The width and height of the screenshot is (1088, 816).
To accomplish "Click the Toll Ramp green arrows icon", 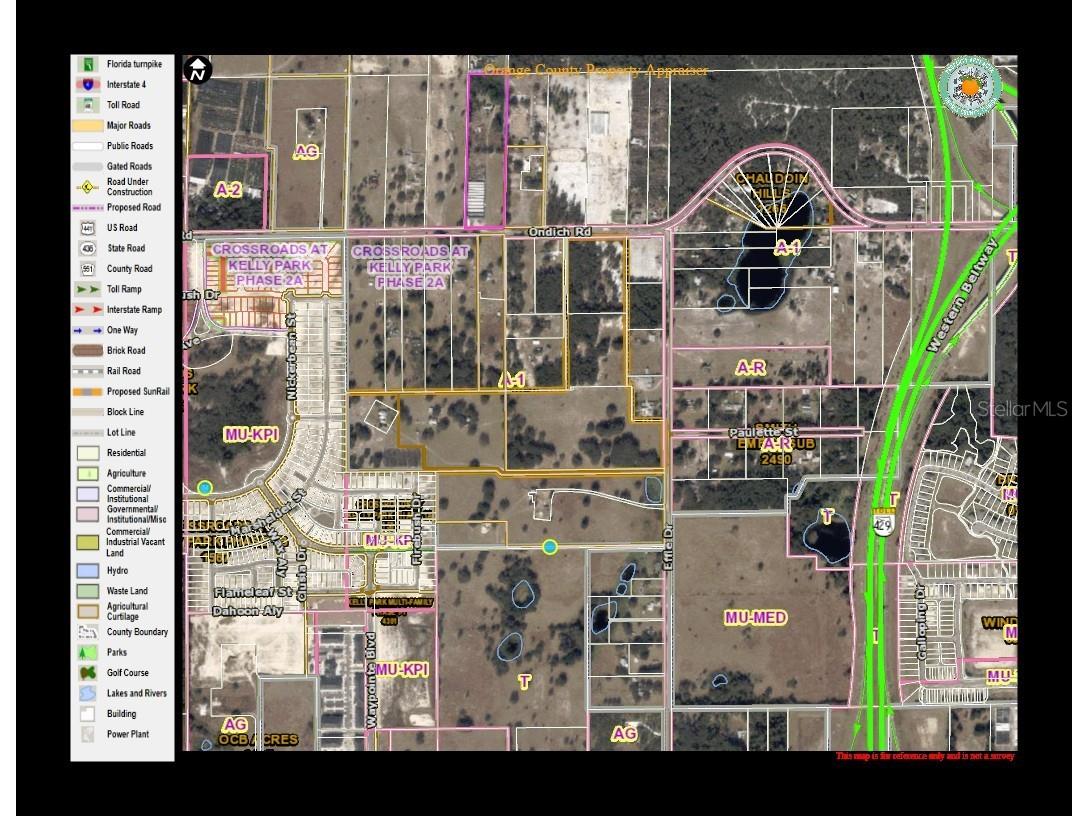I will [x=88, y=289].
